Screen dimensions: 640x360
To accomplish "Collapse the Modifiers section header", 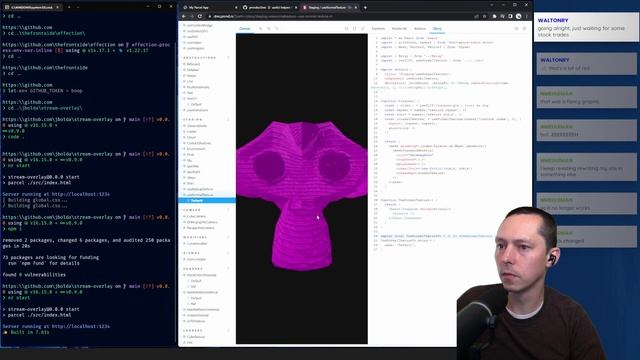I will coord(196,237).
